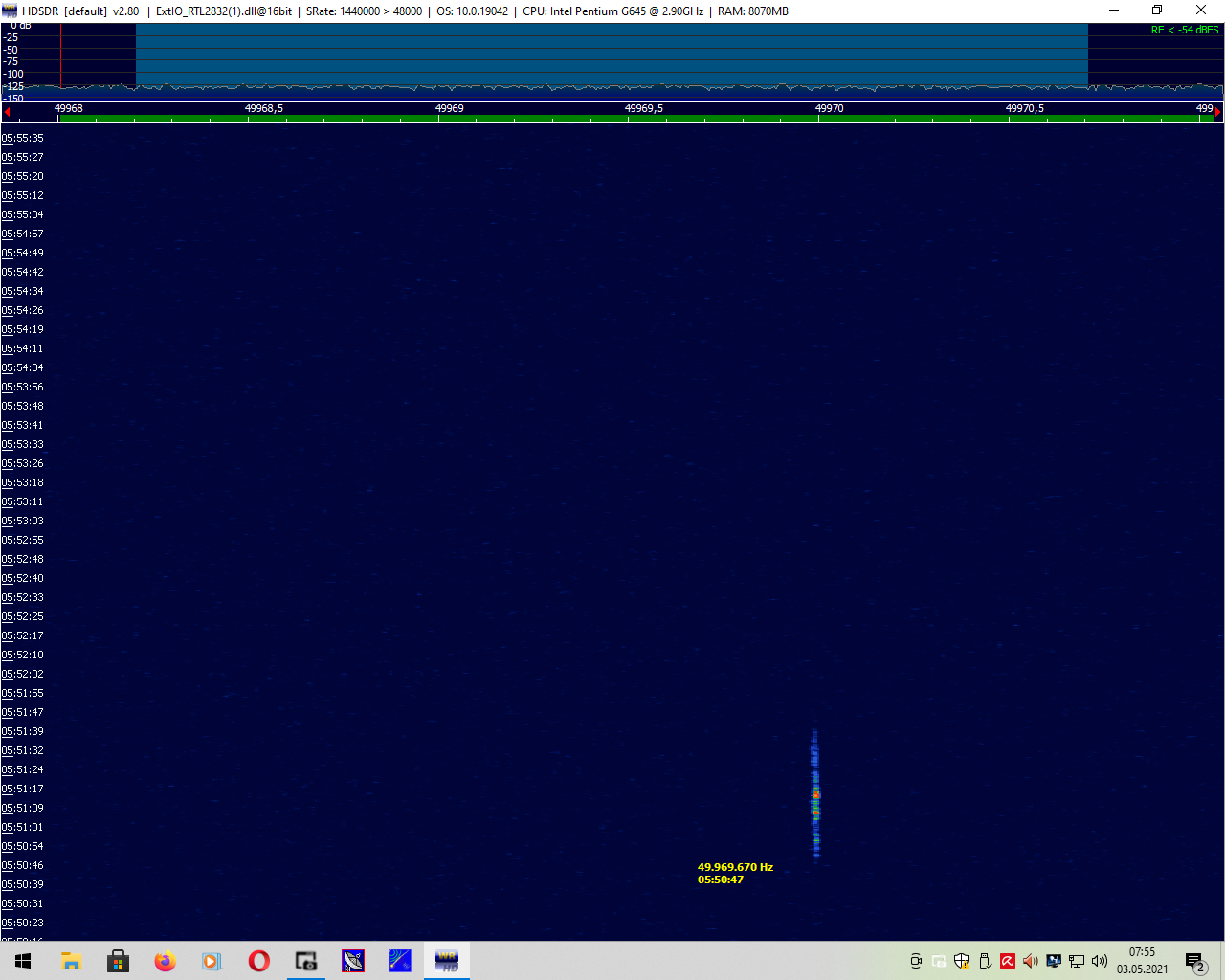Click the 05:54:19 waterfall timestamp
This screenshot has height=980, width=1225.
click(22, 329)
